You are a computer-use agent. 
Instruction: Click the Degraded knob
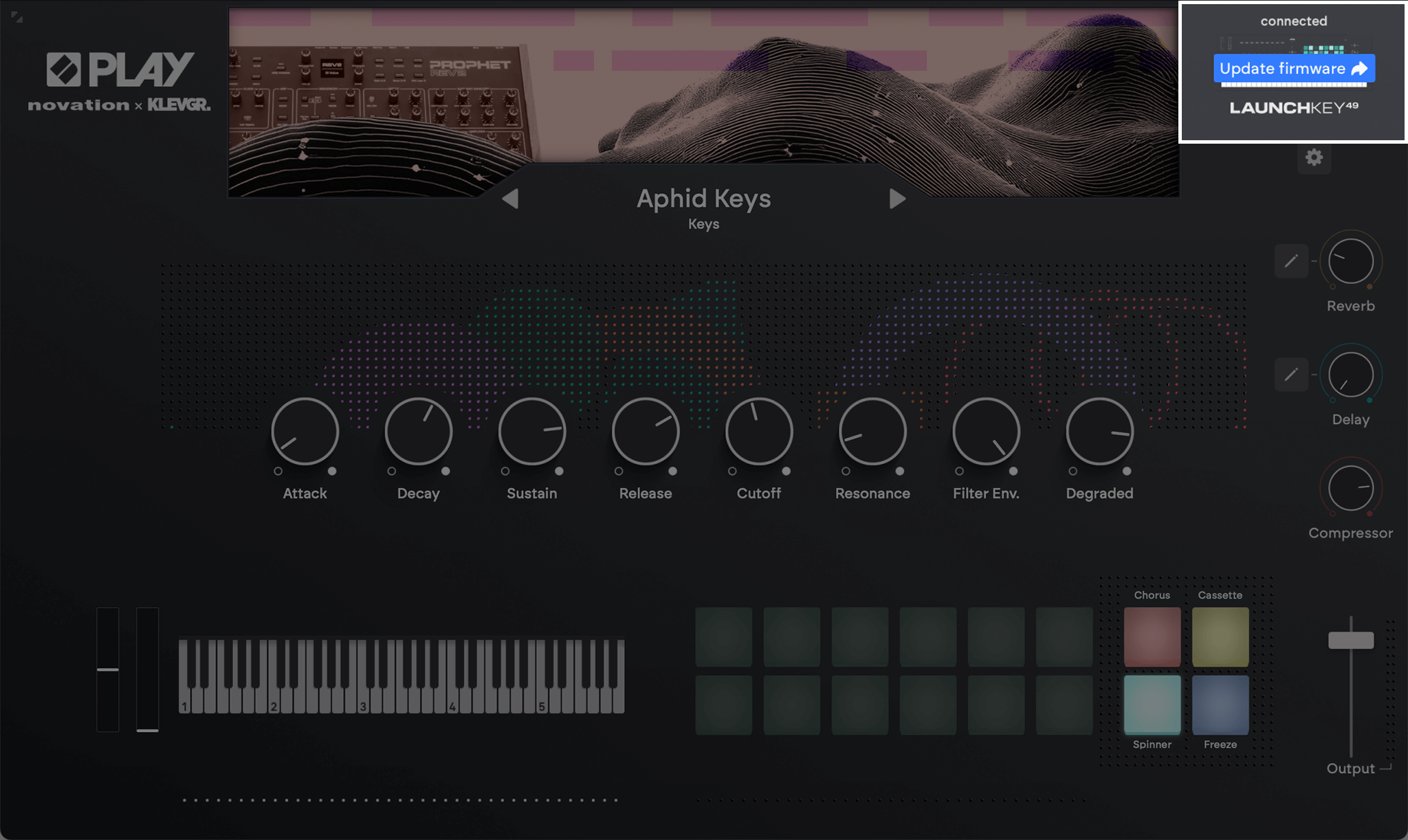1099,432
